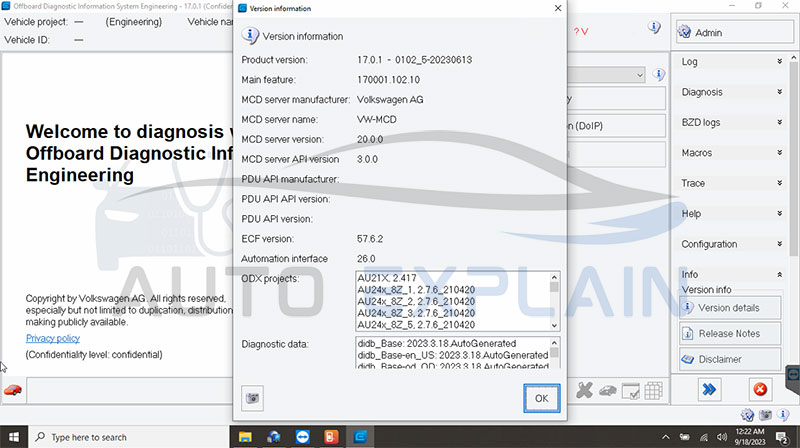Select AU24x_8Z_2 entry in ODX projects
Screen dimensions: 800x448
[x=416, y=302]
